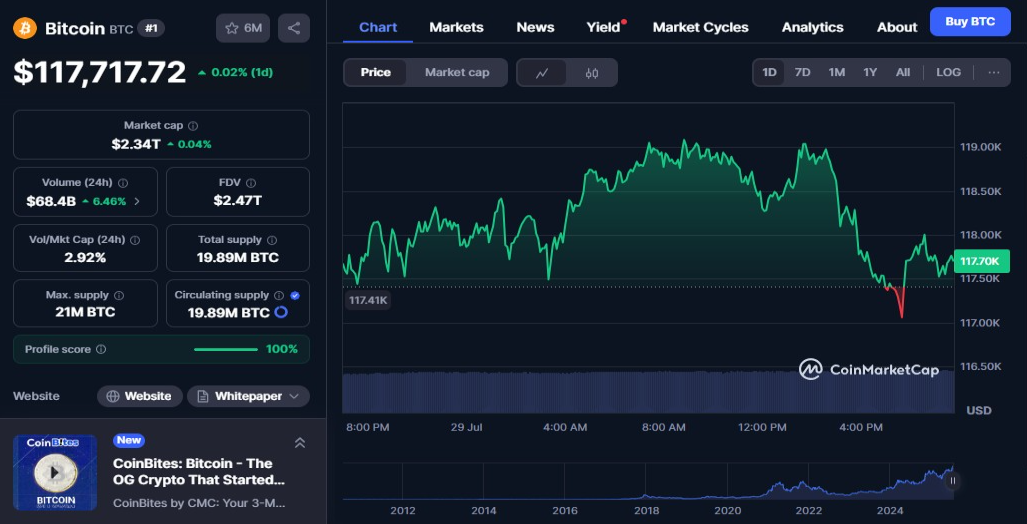Click the orange Bitcoin logo icon
Screen dimensions: 1027x524
pos(25,28)
